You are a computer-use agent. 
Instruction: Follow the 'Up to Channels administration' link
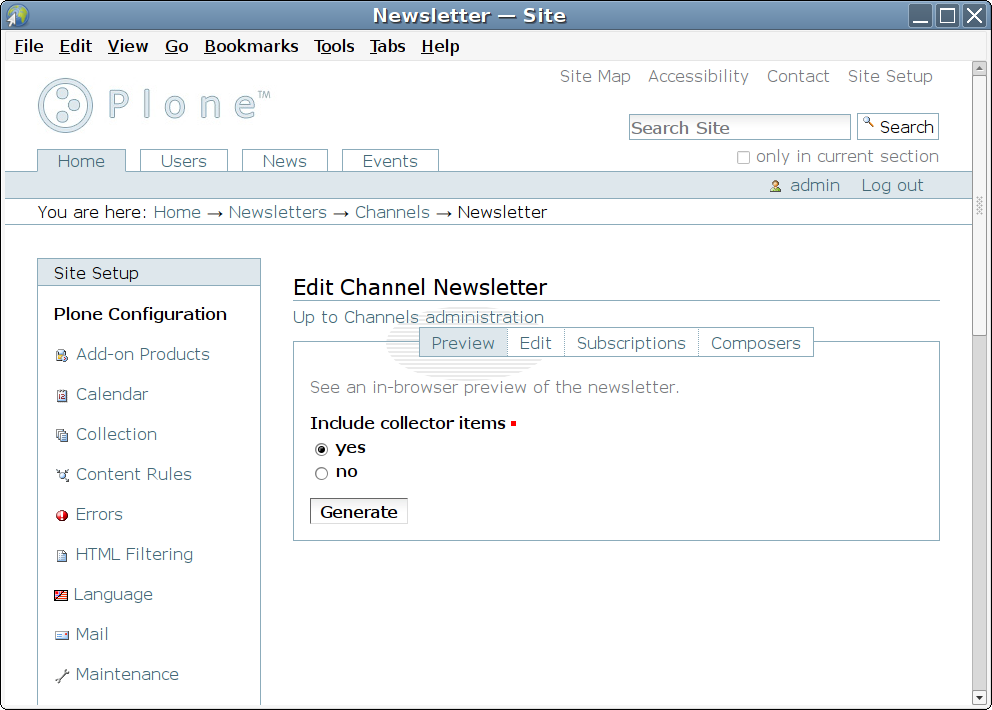(418, 317)
